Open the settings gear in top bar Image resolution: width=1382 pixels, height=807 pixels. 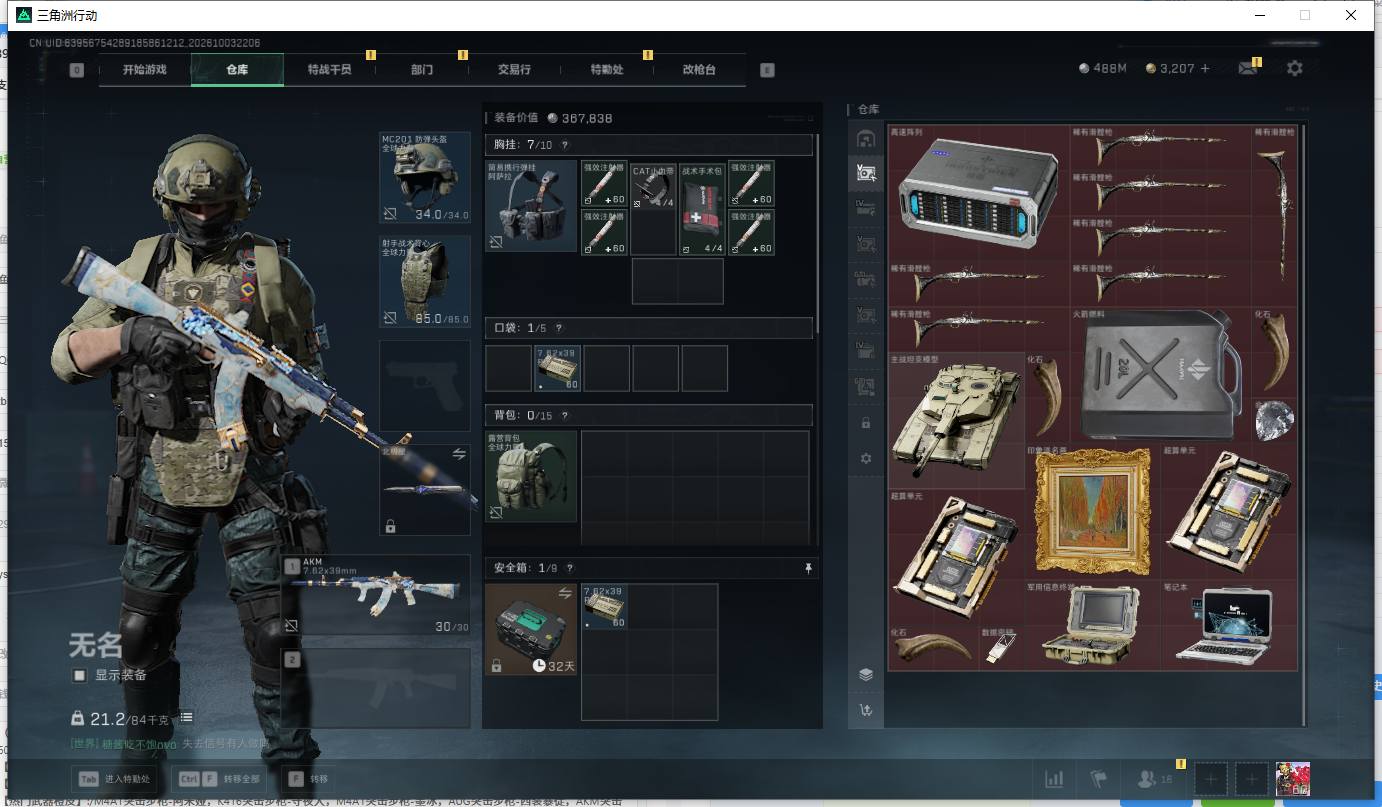(1295, 68)
